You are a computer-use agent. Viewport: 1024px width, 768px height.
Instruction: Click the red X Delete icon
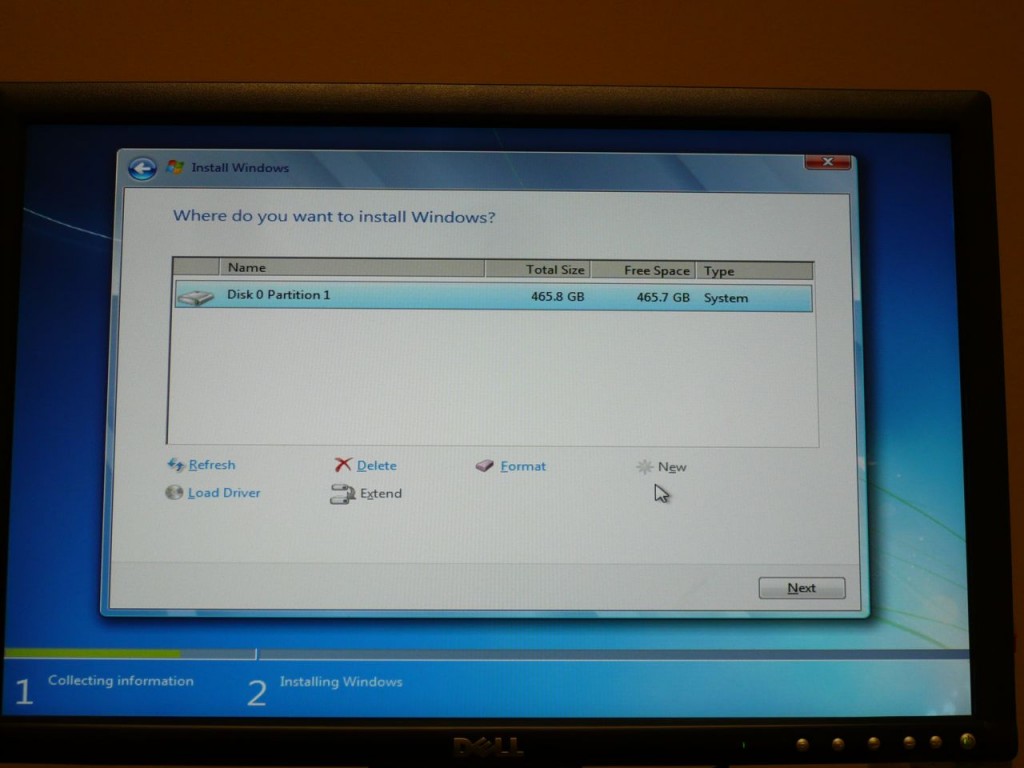[x=343, y=464]
